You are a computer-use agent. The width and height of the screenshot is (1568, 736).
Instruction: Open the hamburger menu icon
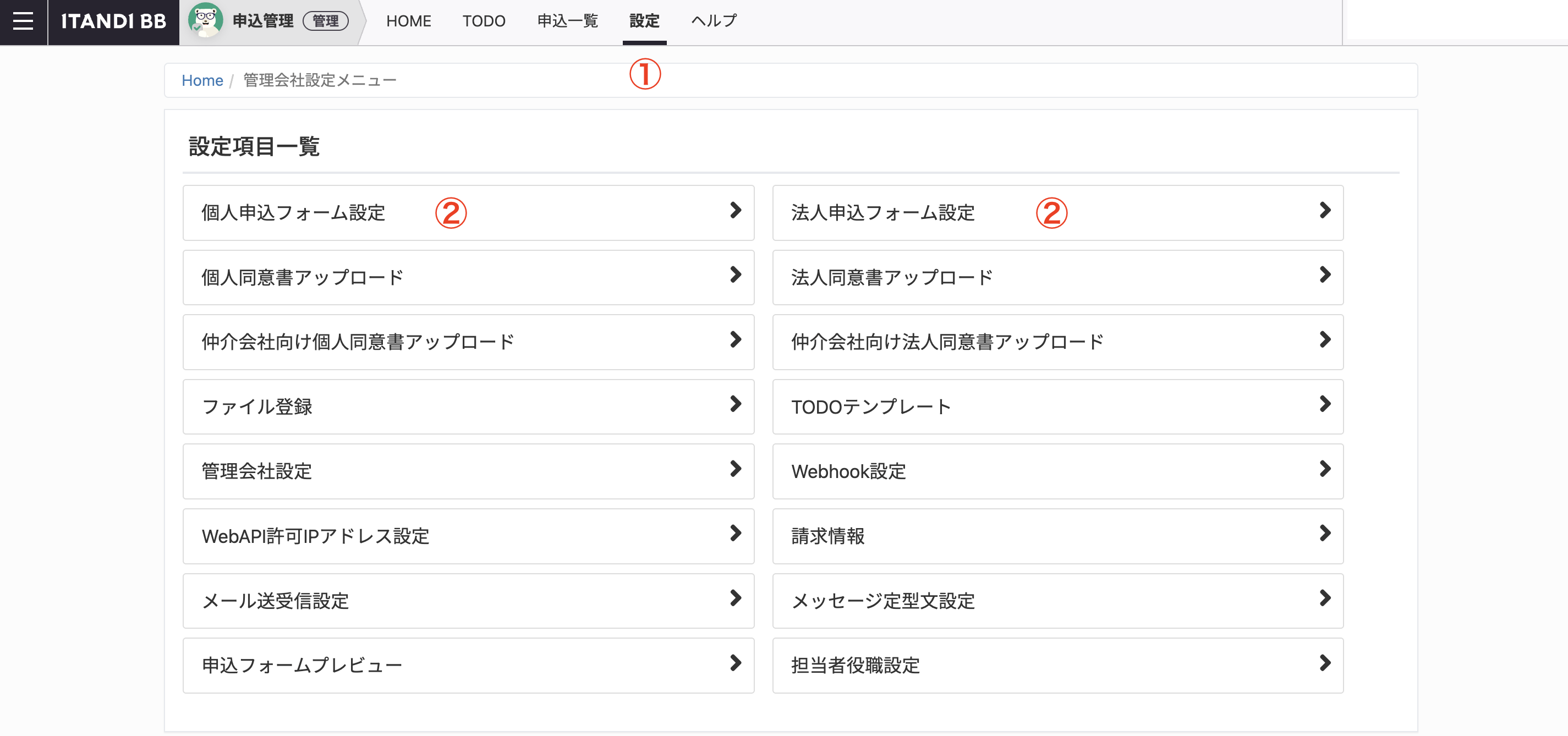point(23,21)
